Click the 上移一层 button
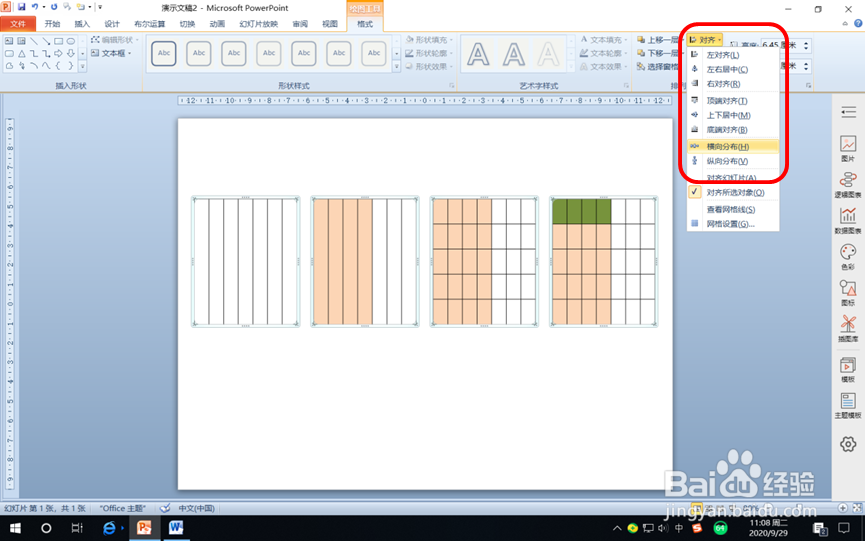The image size is (865, 541). coord(657,40)
